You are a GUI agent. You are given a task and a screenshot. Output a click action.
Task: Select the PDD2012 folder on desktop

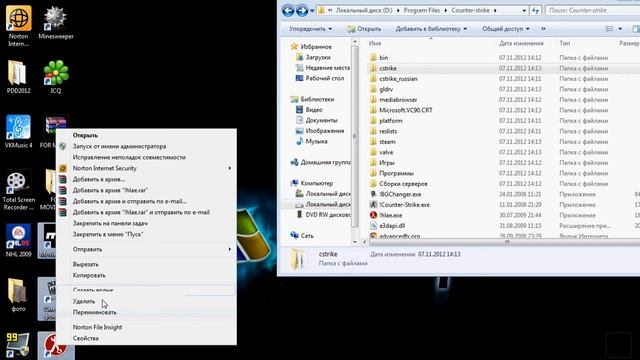[x=18, y=77]
